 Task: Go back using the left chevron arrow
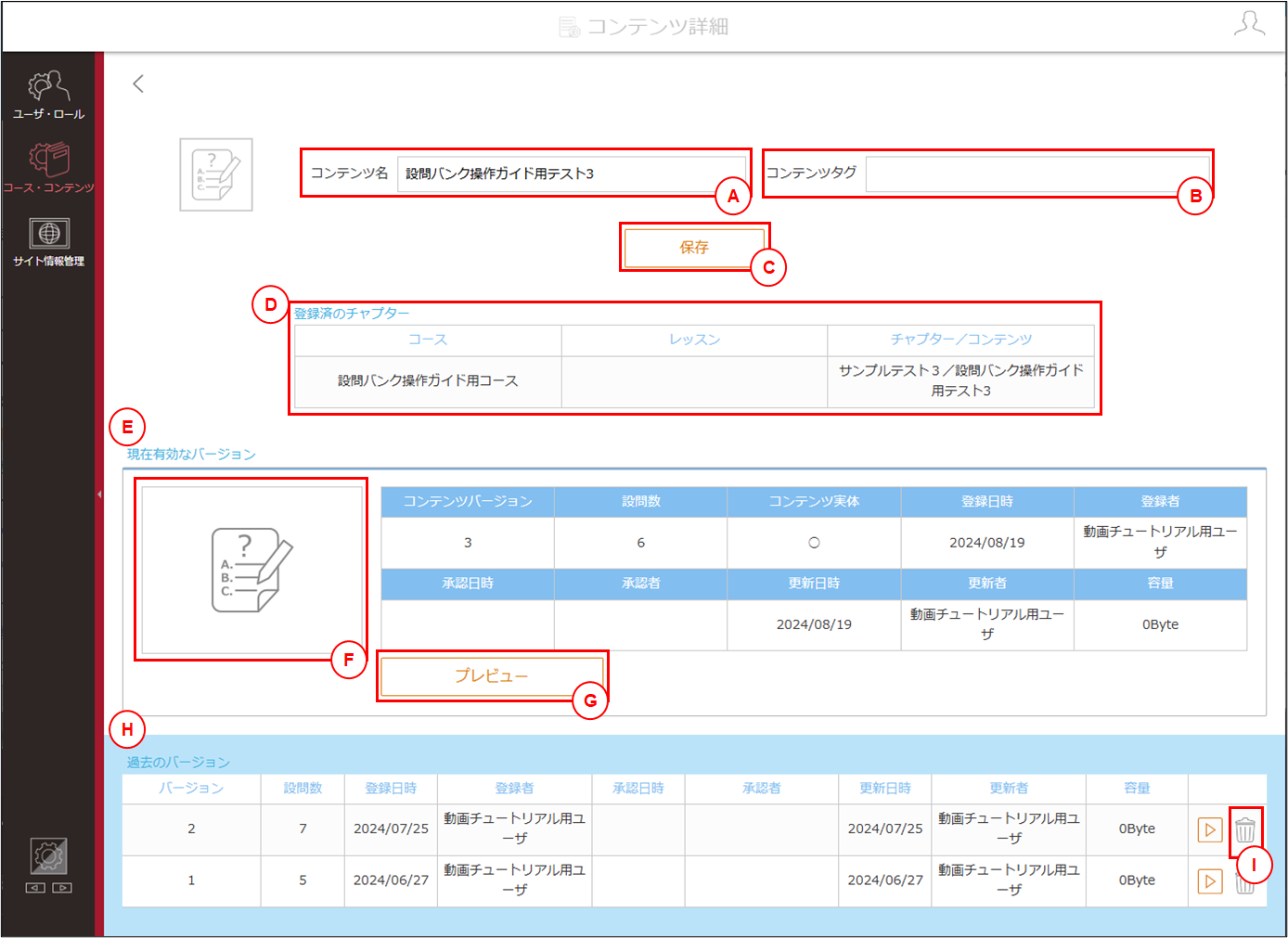138,84
